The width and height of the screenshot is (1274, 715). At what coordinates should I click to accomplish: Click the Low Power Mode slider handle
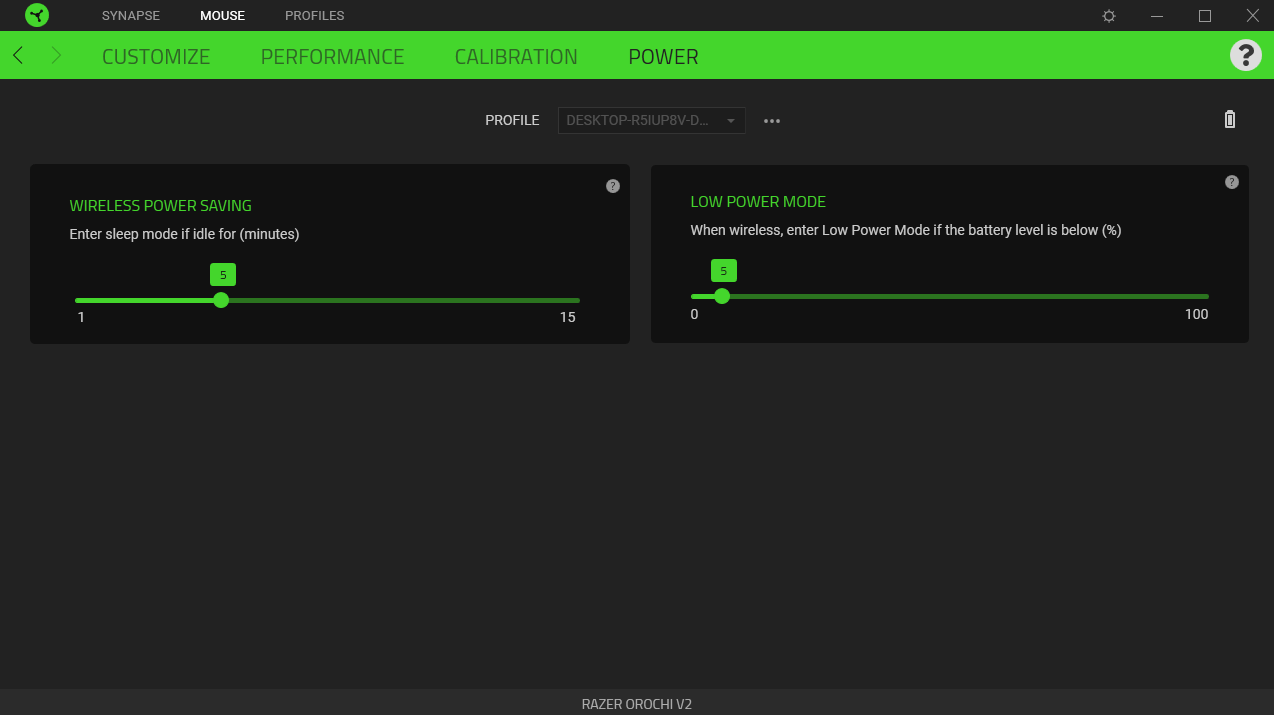(x=722, y=296)
